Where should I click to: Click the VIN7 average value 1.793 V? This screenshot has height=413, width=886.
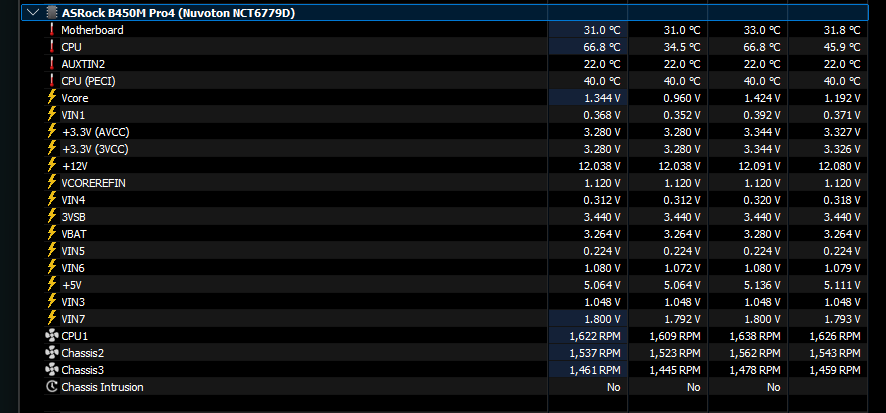pos(844,319)
